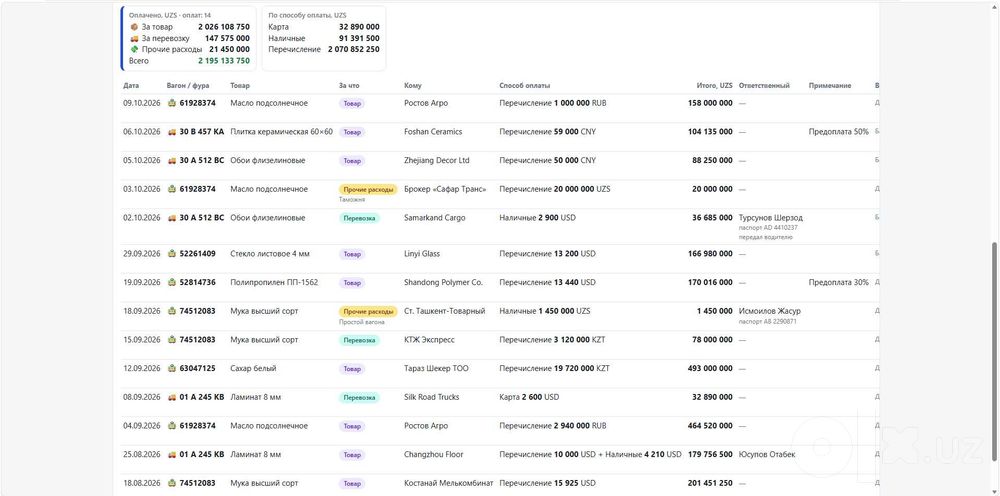Click the truck icon next to За перевозку

point(134,38)
